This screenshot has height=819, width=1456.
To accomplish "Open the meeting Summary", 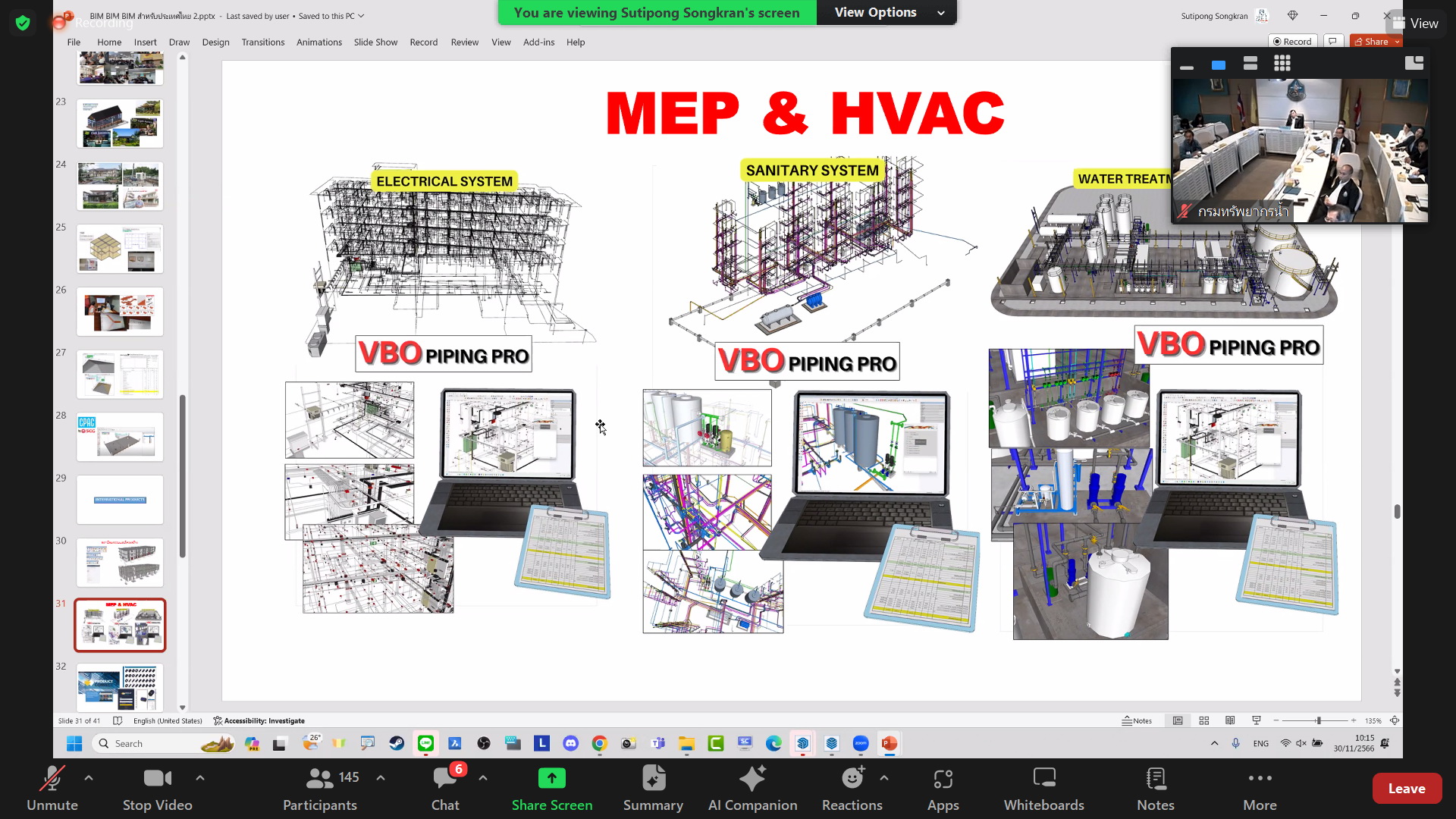I will coord(653,789).
